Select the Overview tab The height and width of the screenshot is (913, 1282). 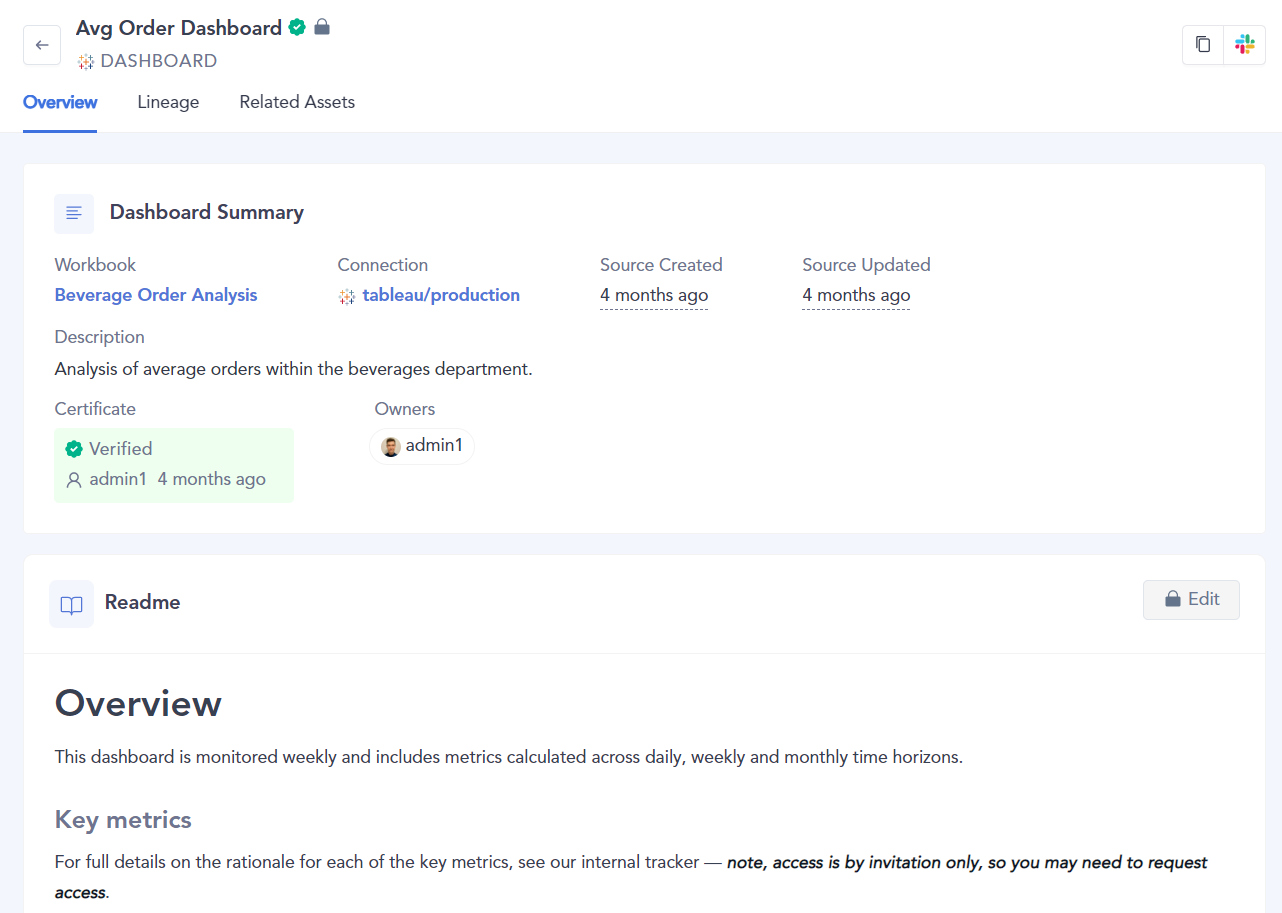(60, 102)
